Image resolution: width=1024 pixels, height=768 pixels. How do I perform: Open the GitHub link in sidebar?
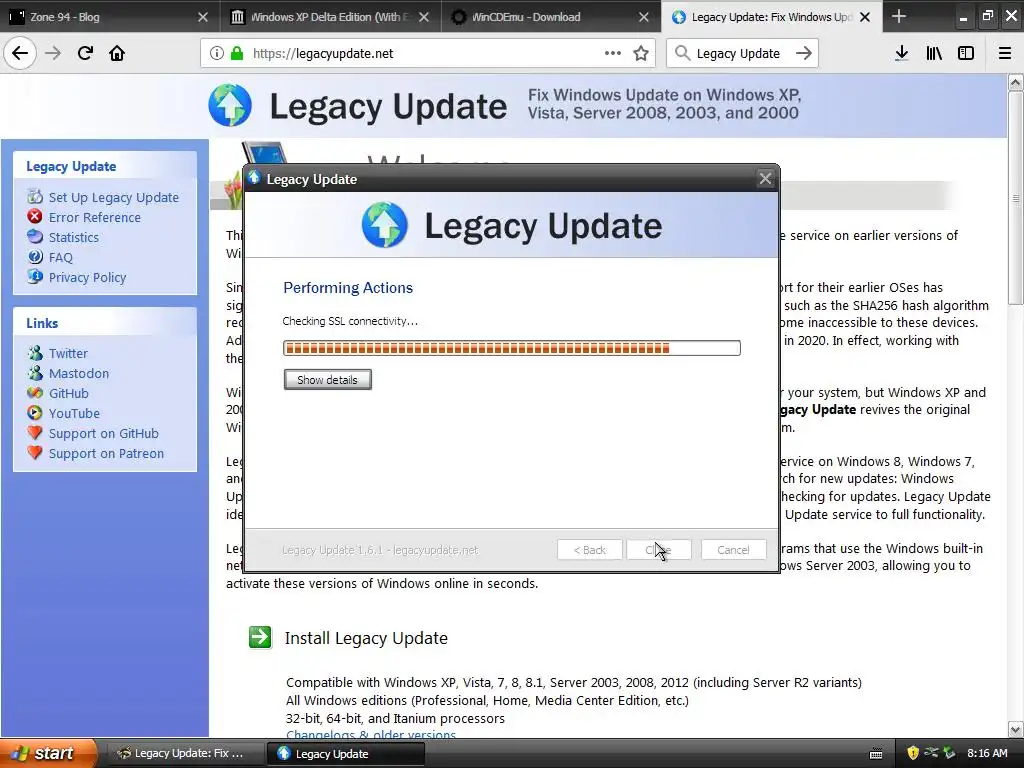click(x=69, y=393)
